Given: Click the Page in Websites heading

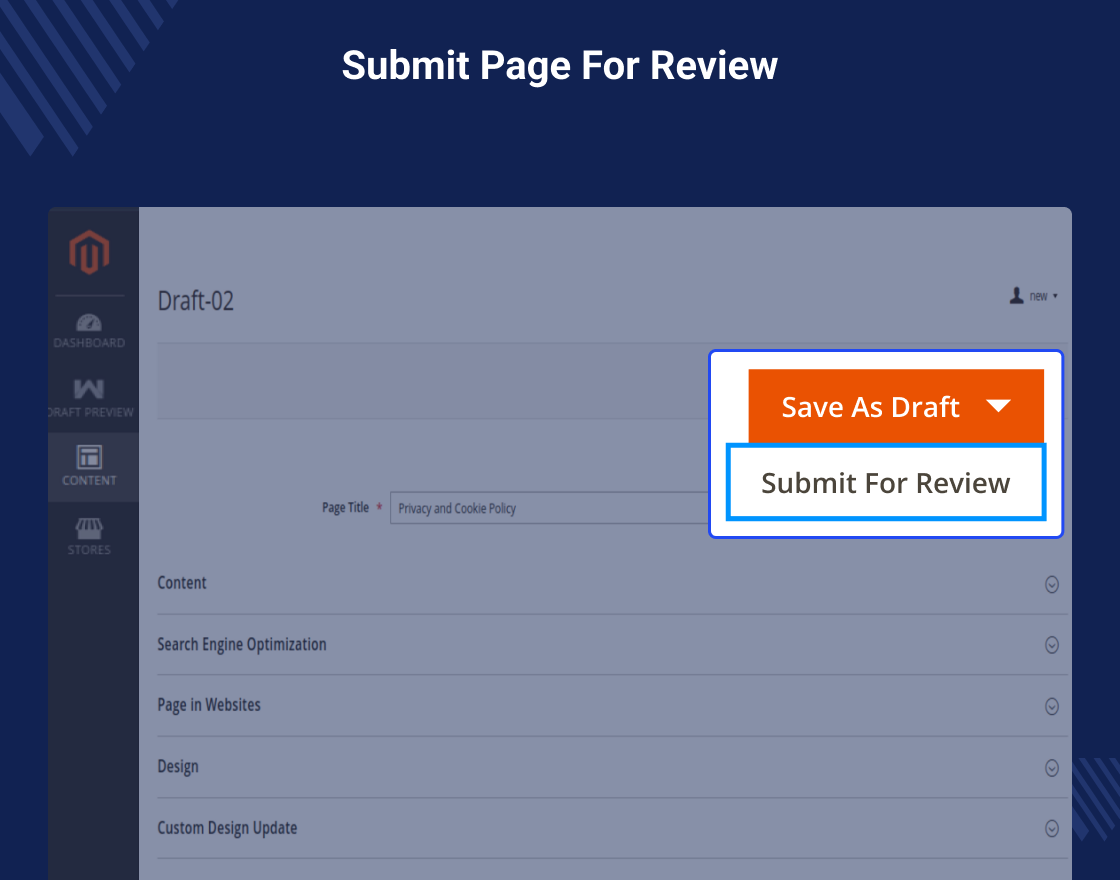Looking at the screenshot, I should click(209, 705).
